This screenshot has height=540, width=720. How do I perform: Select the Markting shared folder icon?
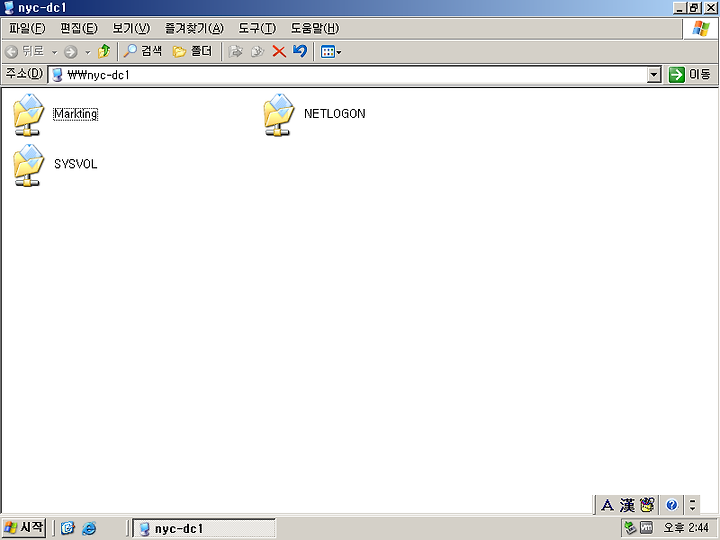coord(28,115)
